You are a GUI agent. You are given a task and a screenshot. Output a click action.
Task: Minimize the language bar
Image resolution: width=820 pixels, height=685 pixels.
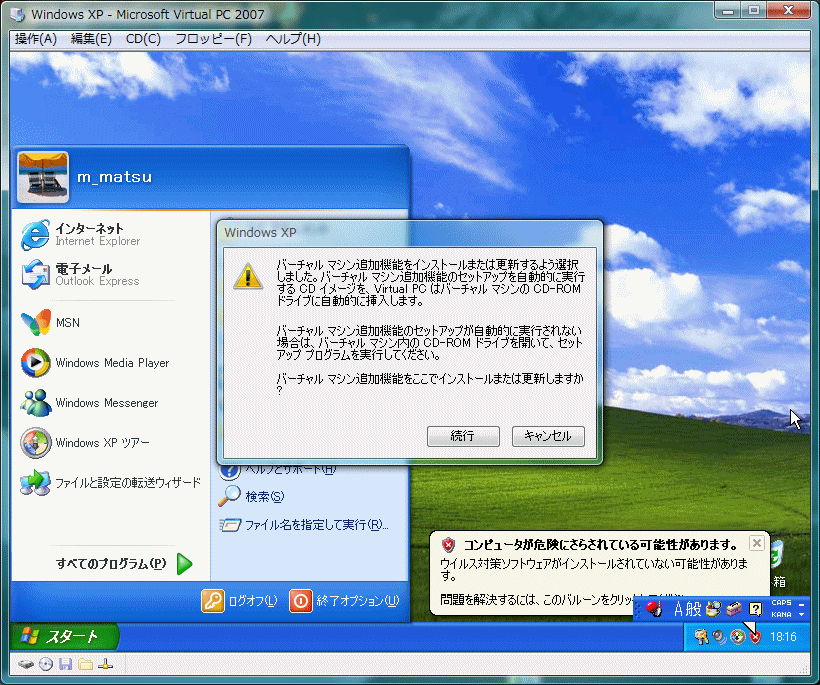[802, 603]
